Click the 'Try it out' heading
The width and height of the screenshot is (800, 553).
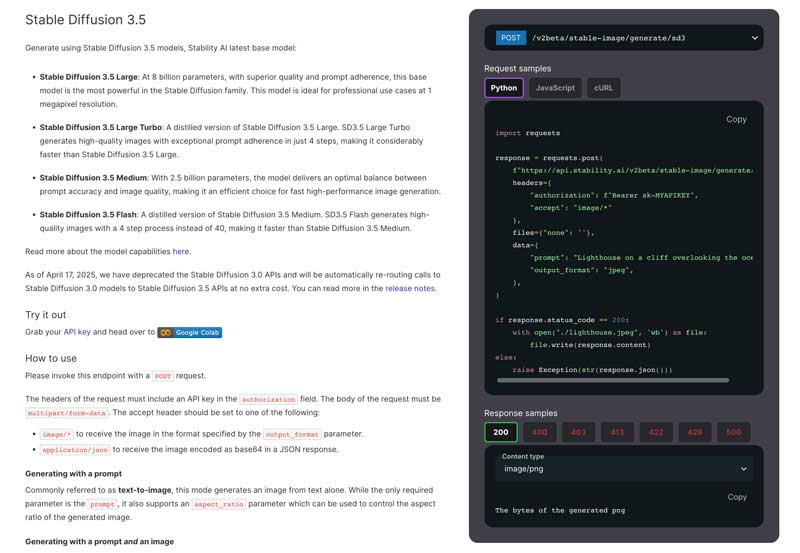click(x=45, y=315)
